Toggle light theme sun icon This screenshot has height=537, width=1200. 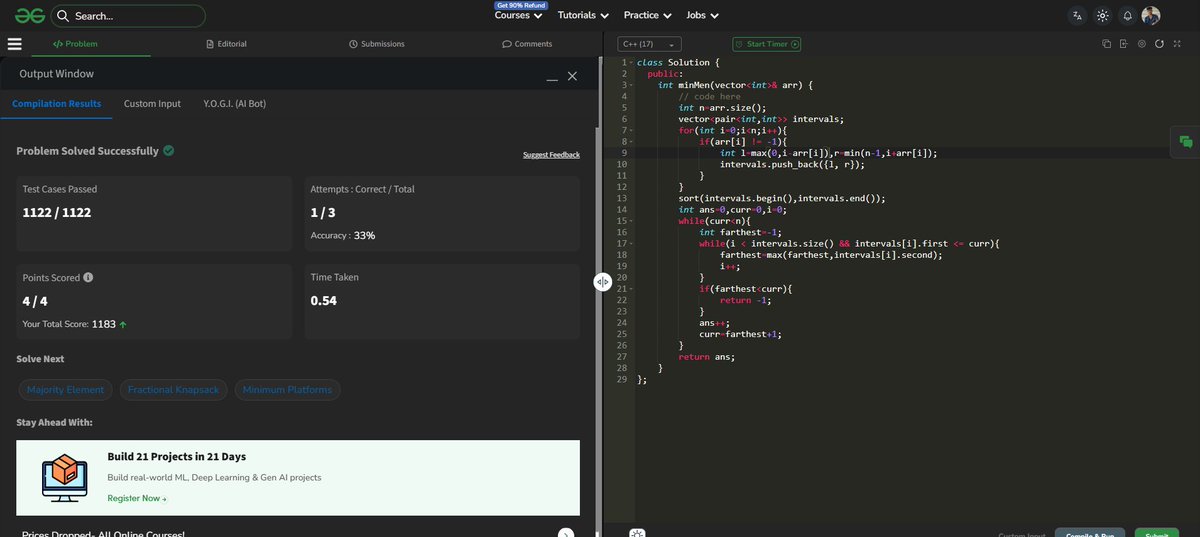1103,16
